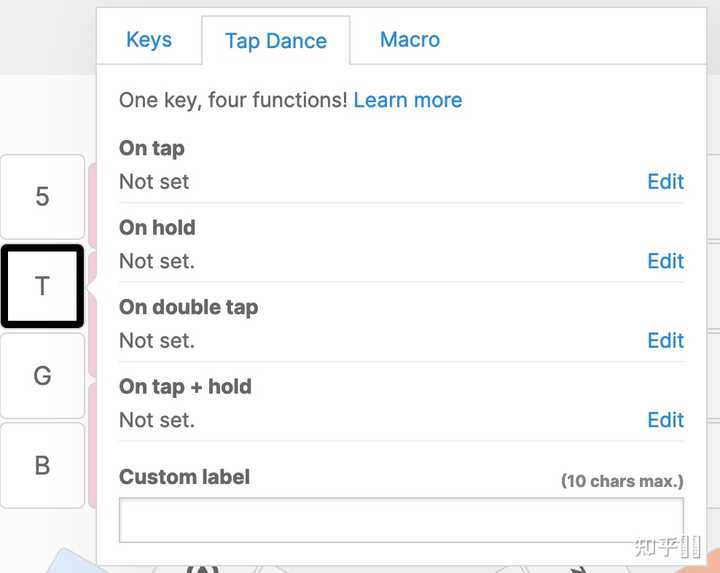The height and width of the screenshot is (573, 720).
Task: Edit the On hold function
Action: point(665,261)
